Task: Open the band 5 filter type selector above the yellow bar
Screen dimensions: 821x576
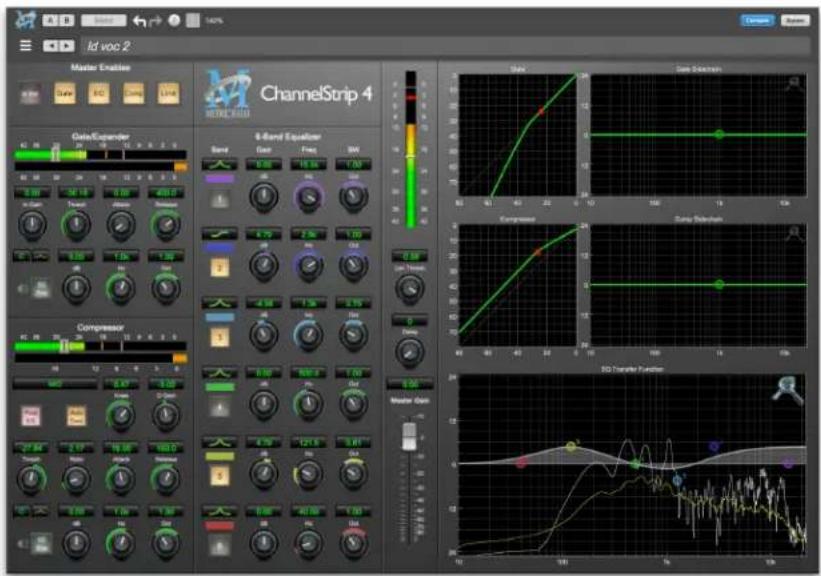Action: point(220,442)
